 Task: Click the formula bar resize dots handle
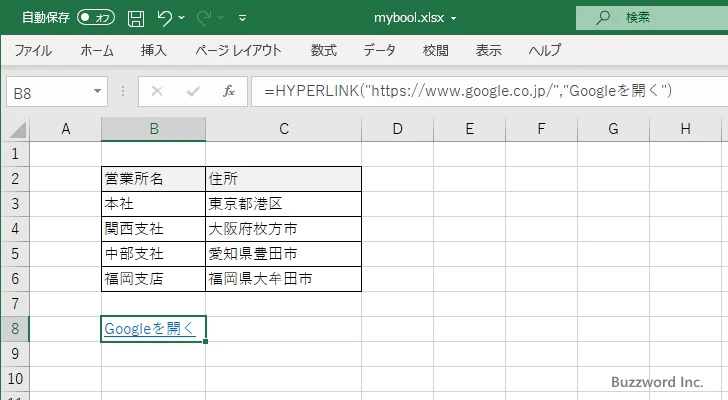[123, 91]
